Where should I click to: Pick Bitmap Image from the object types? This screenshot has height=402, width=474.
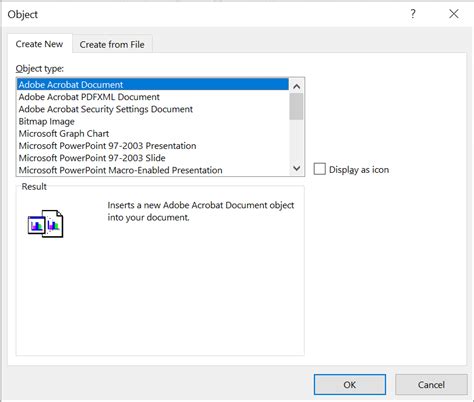coord(153,122)
